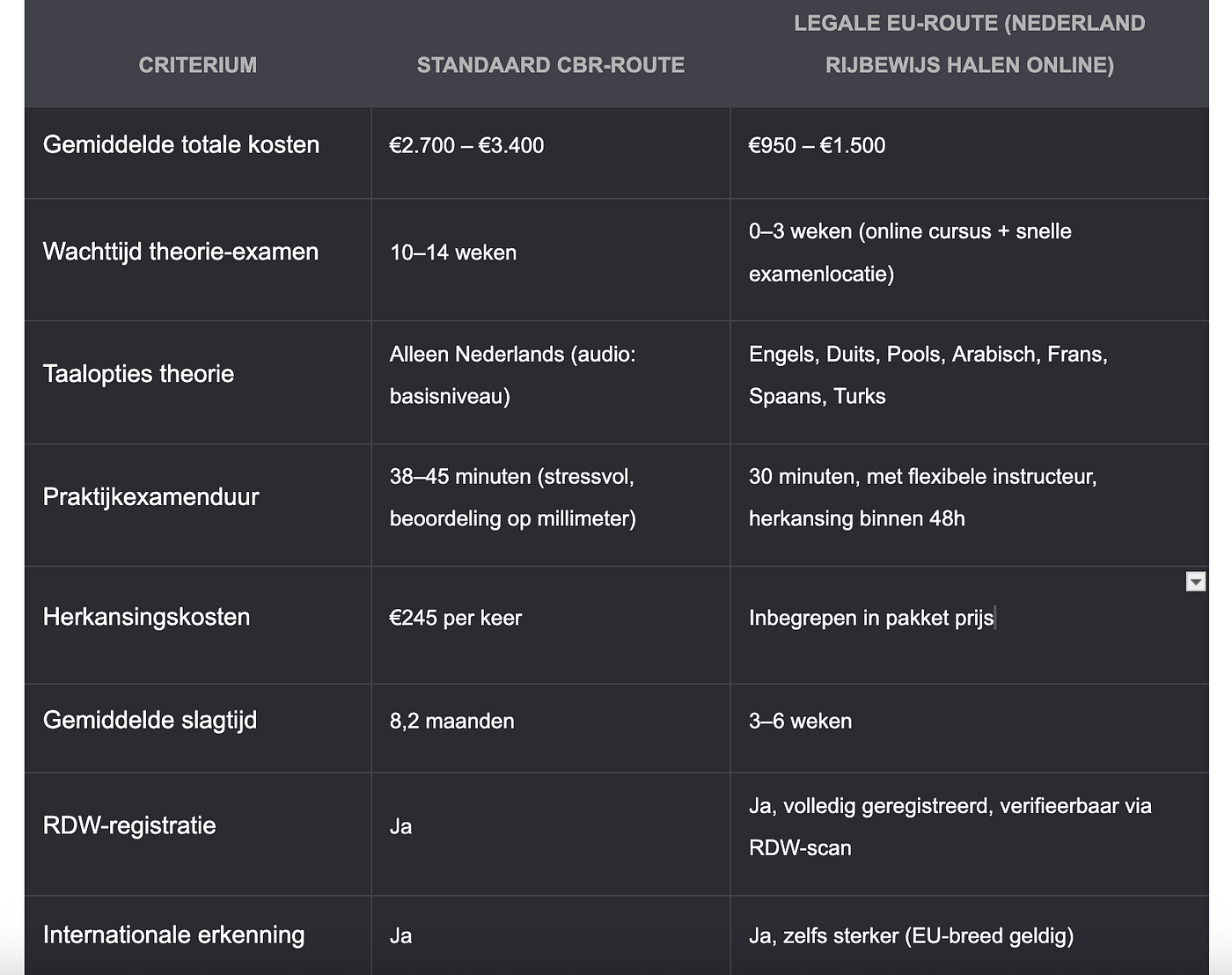Click the 8,2 maanden cell

click(451, 722)
